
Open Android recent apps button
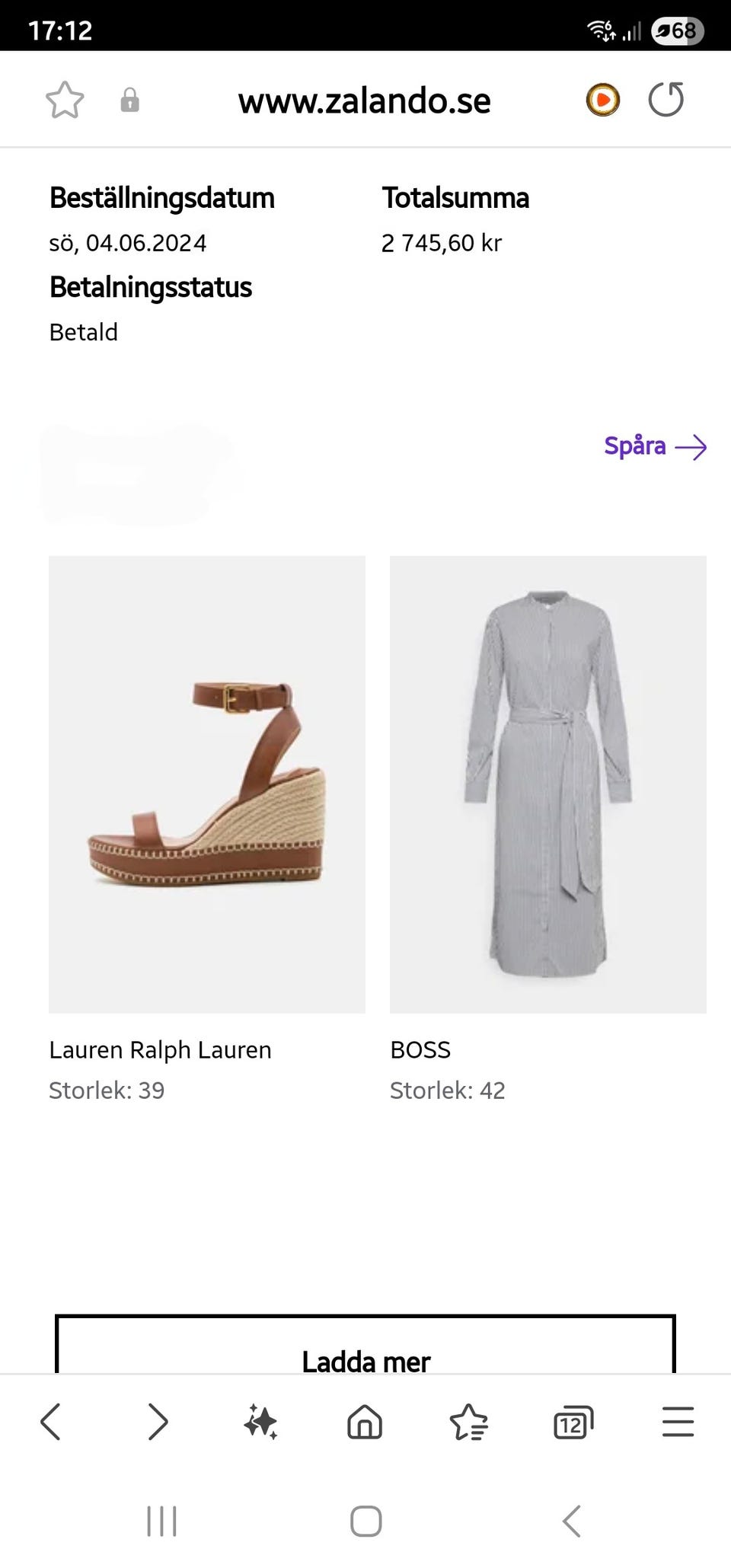click(x=161, y=1521)
